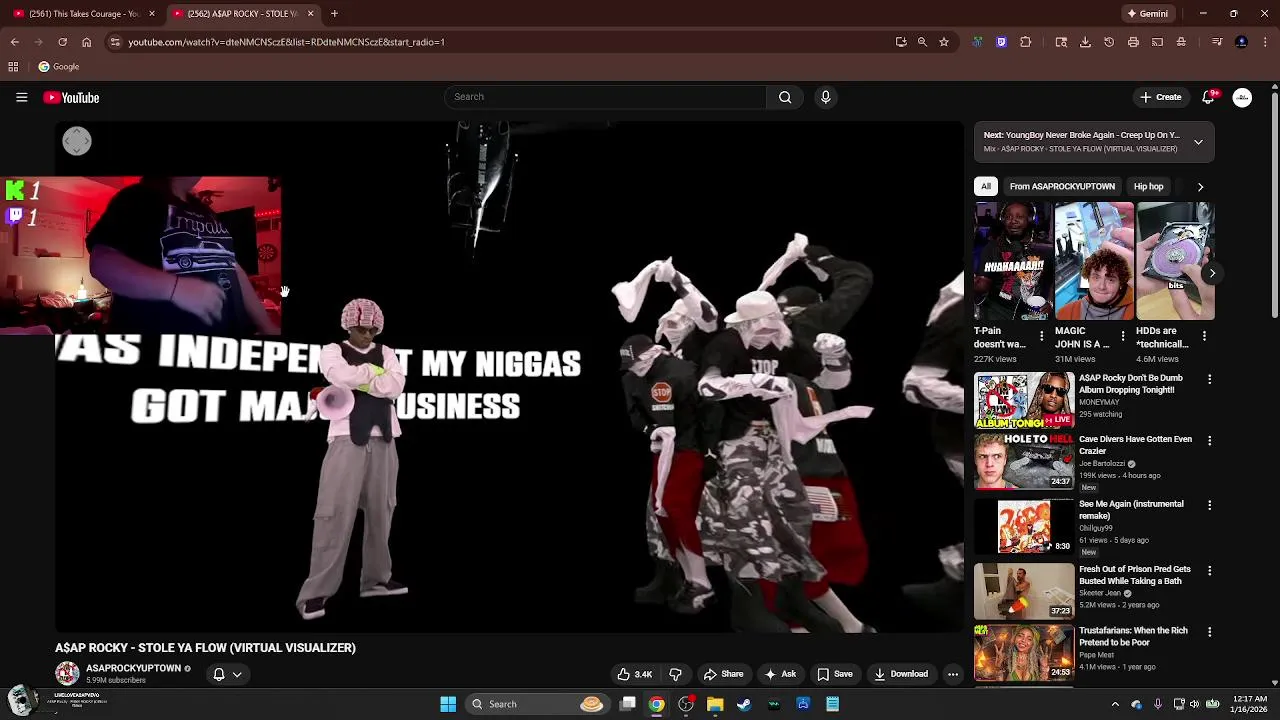Click the address bar URL

tap(286, 42)
